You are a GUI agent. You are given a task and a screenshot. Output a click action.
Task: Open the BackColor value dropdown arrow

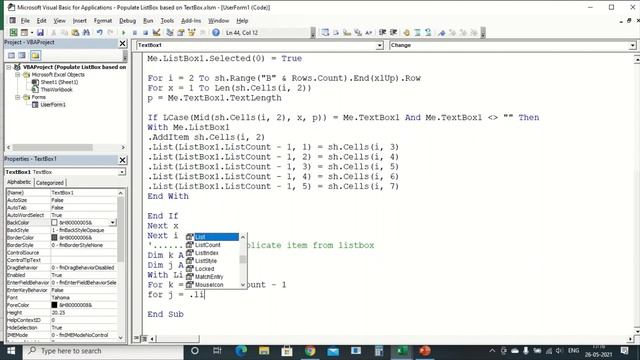112,222
